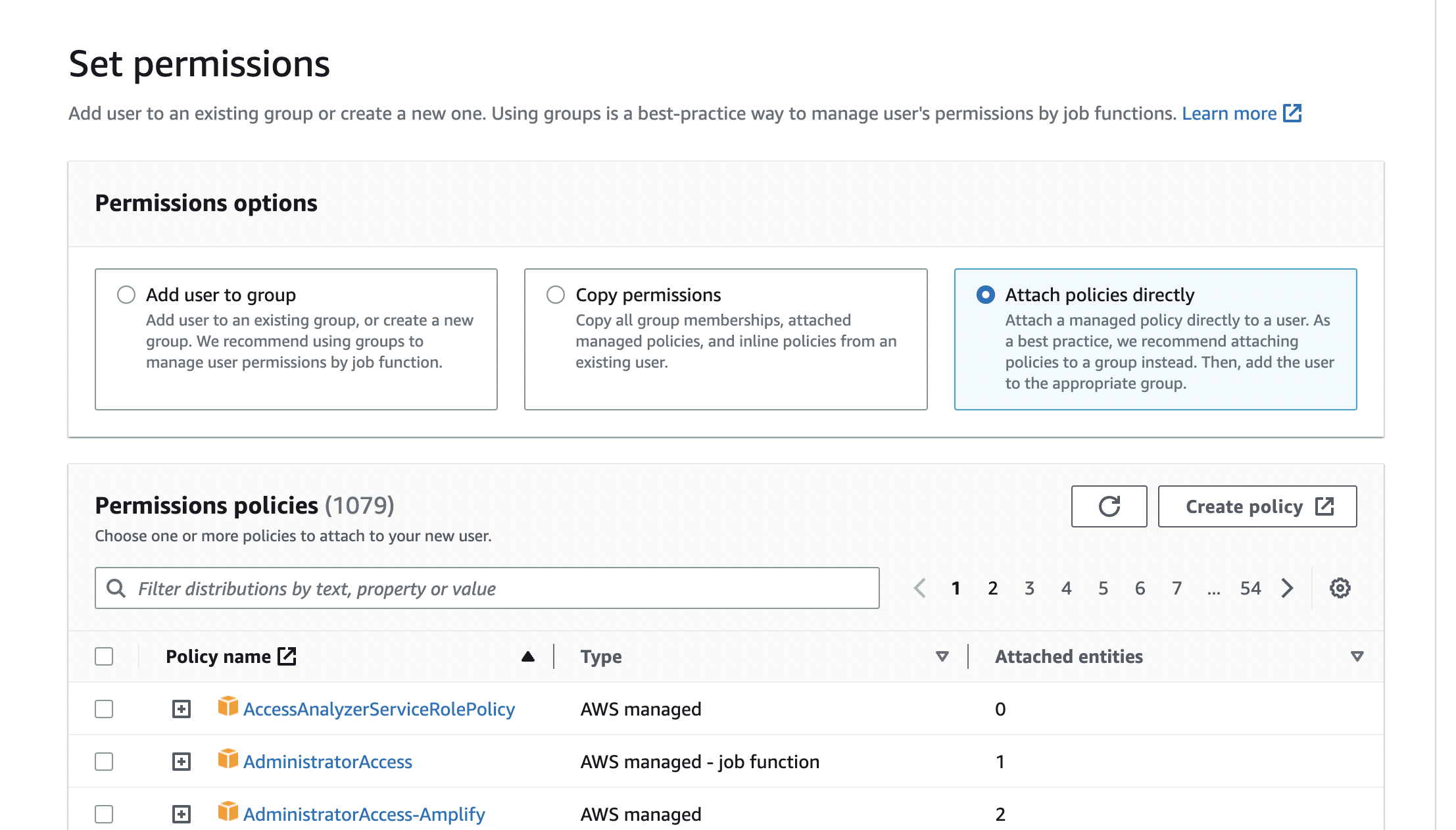Viewport: 1456px width, 830px height.
Task: Click the external link icon after Learn more
Action: pos(1292,113)
